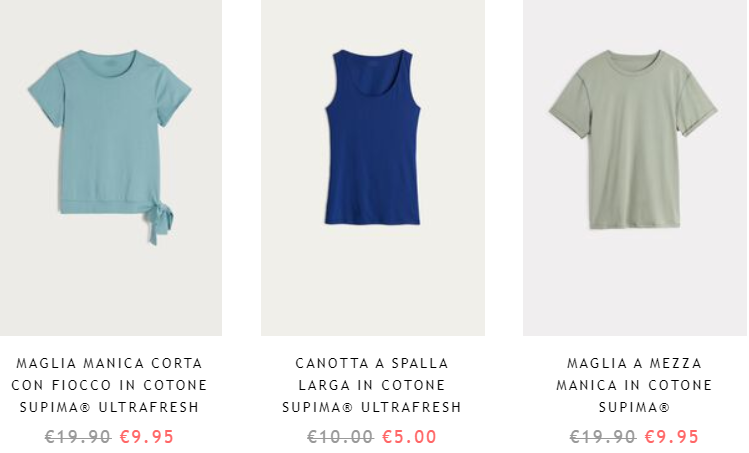749x453 pixels.
Task: Open the light blue bow tee photo
Action: click(110, 167)
